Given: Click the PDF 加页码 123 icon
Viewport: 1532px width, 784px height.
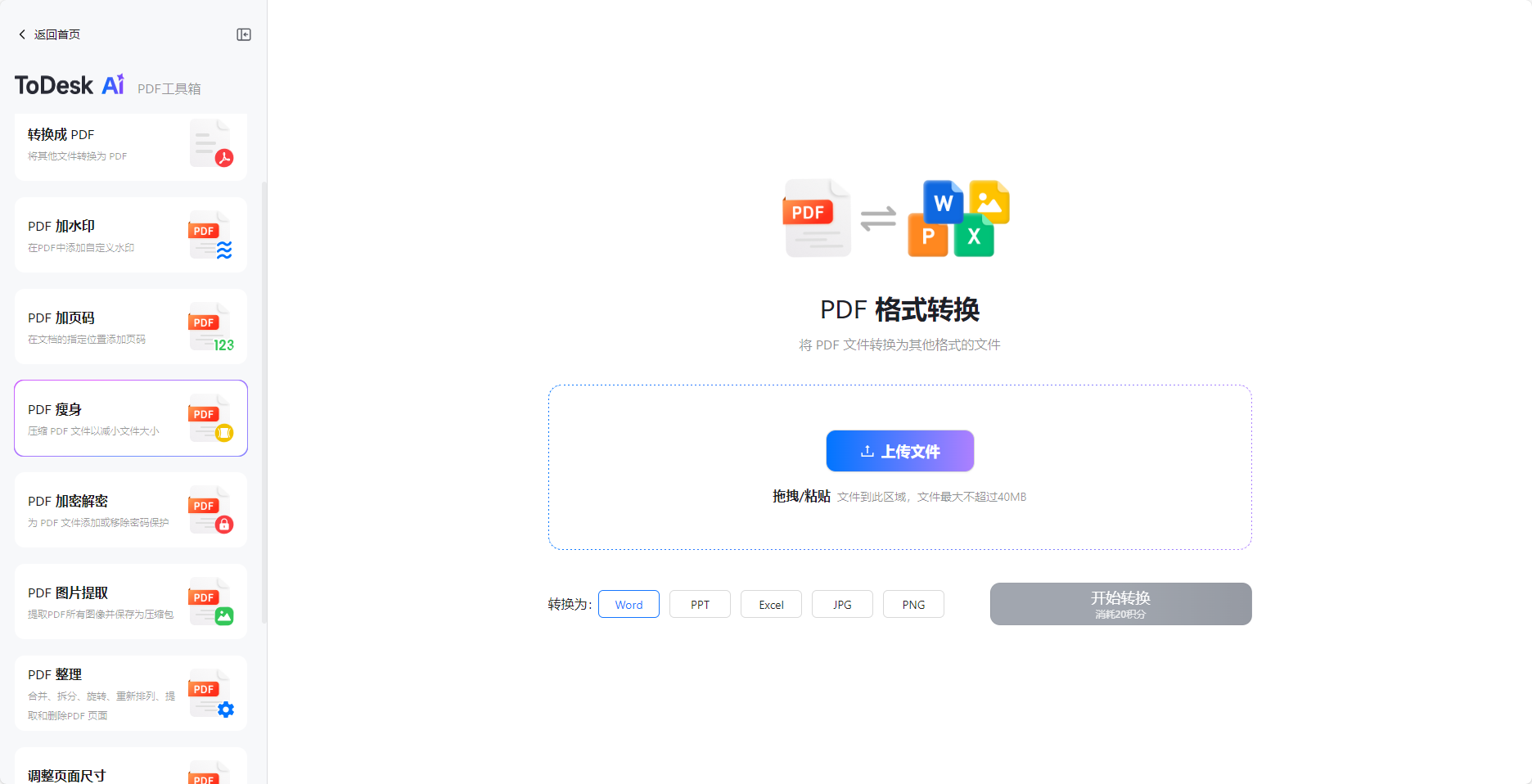Looking at the screenshot, I should click(x=212, y=327).
